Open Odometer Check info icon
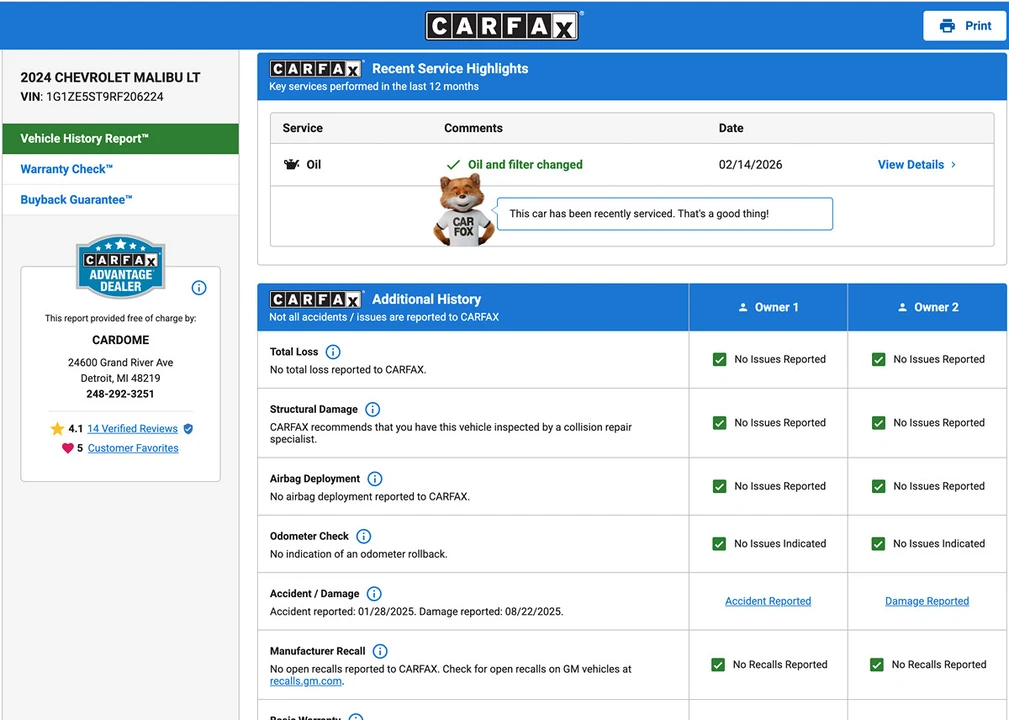 [x=364, y=536]
